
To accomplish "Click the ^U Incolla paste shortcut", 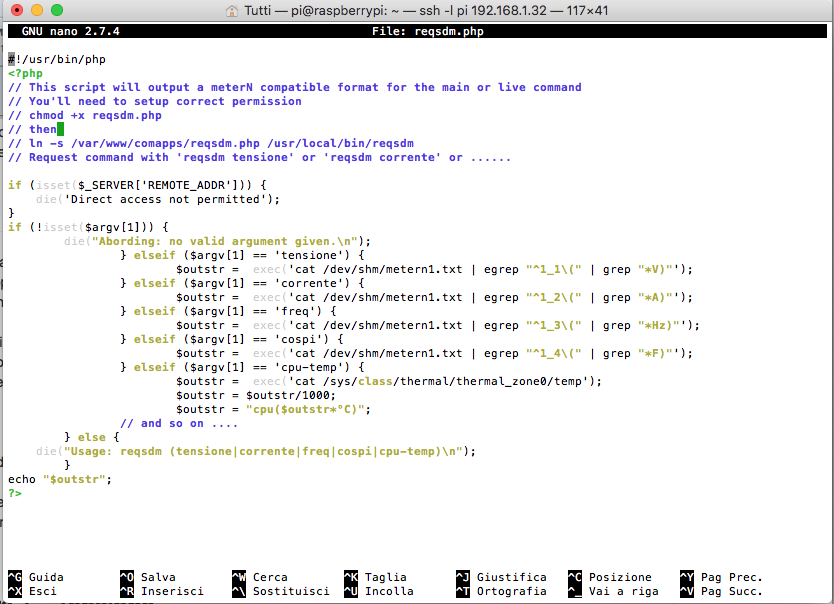I will tap(379, 591).
